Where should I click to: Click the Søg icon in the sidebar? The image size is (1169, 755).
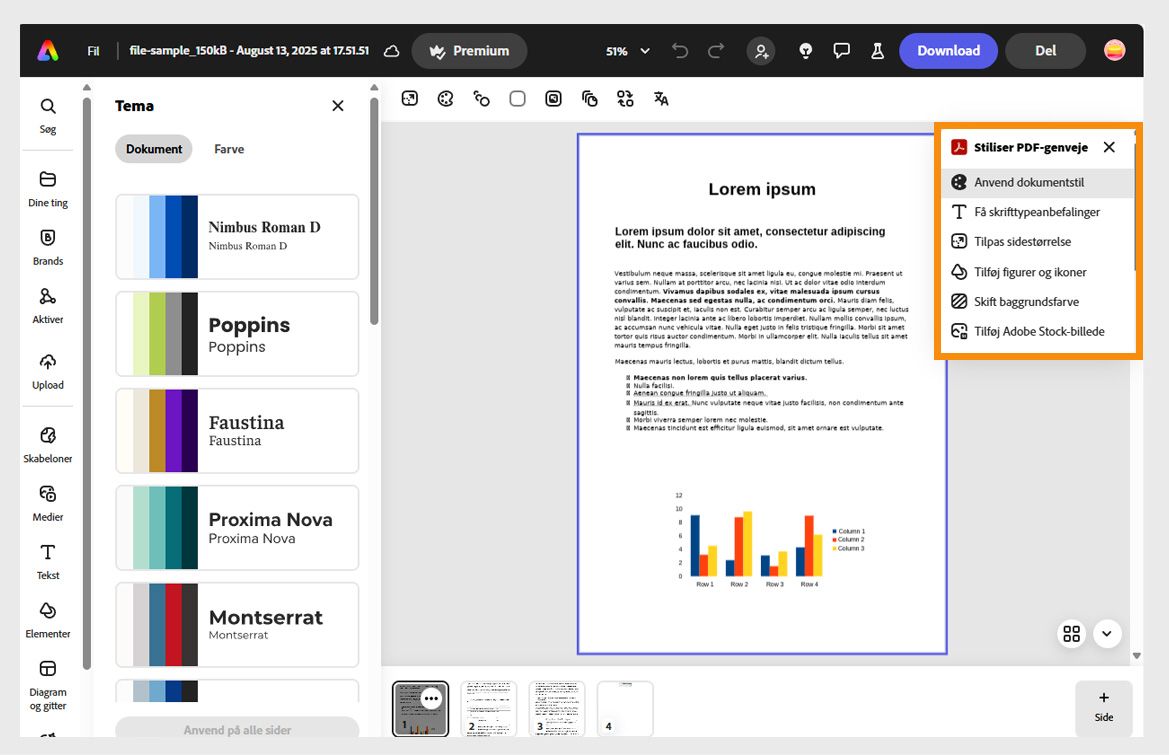[47, 106]
